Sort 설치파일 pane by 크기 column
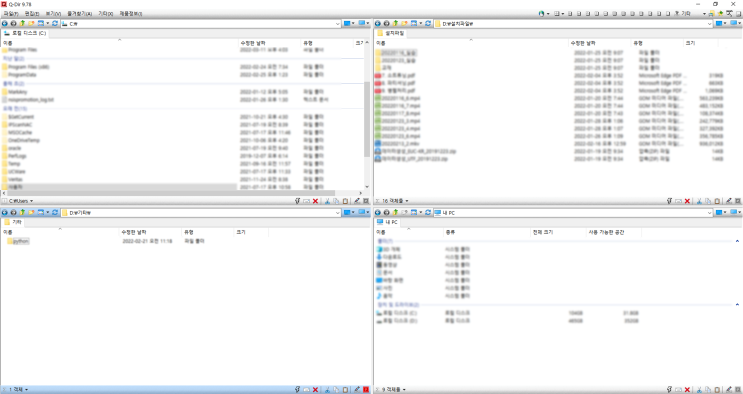 (x=701, y=43)
